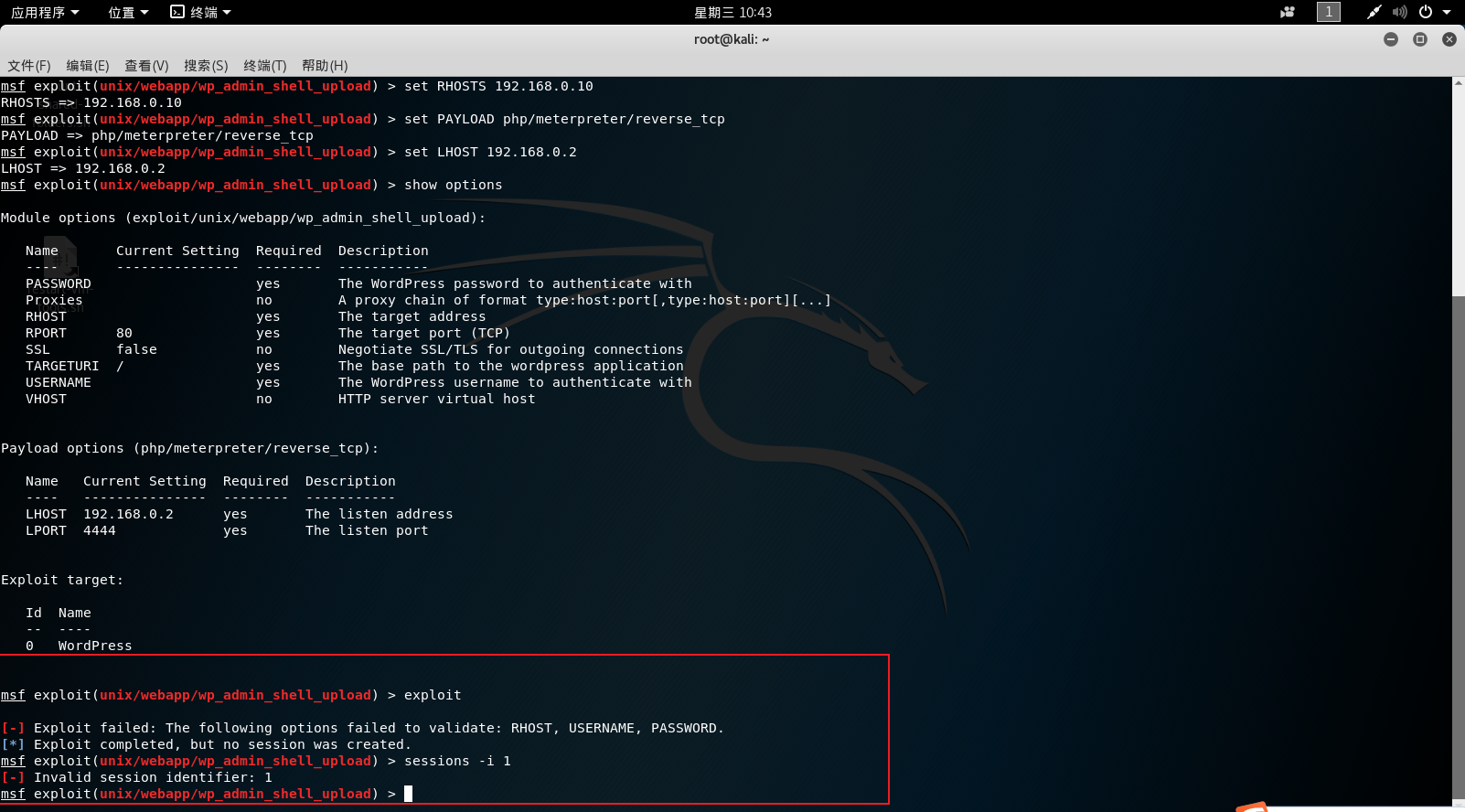
Task: Click 'RHOSTS => 192.168.0.10' output line
Action: 91,102
